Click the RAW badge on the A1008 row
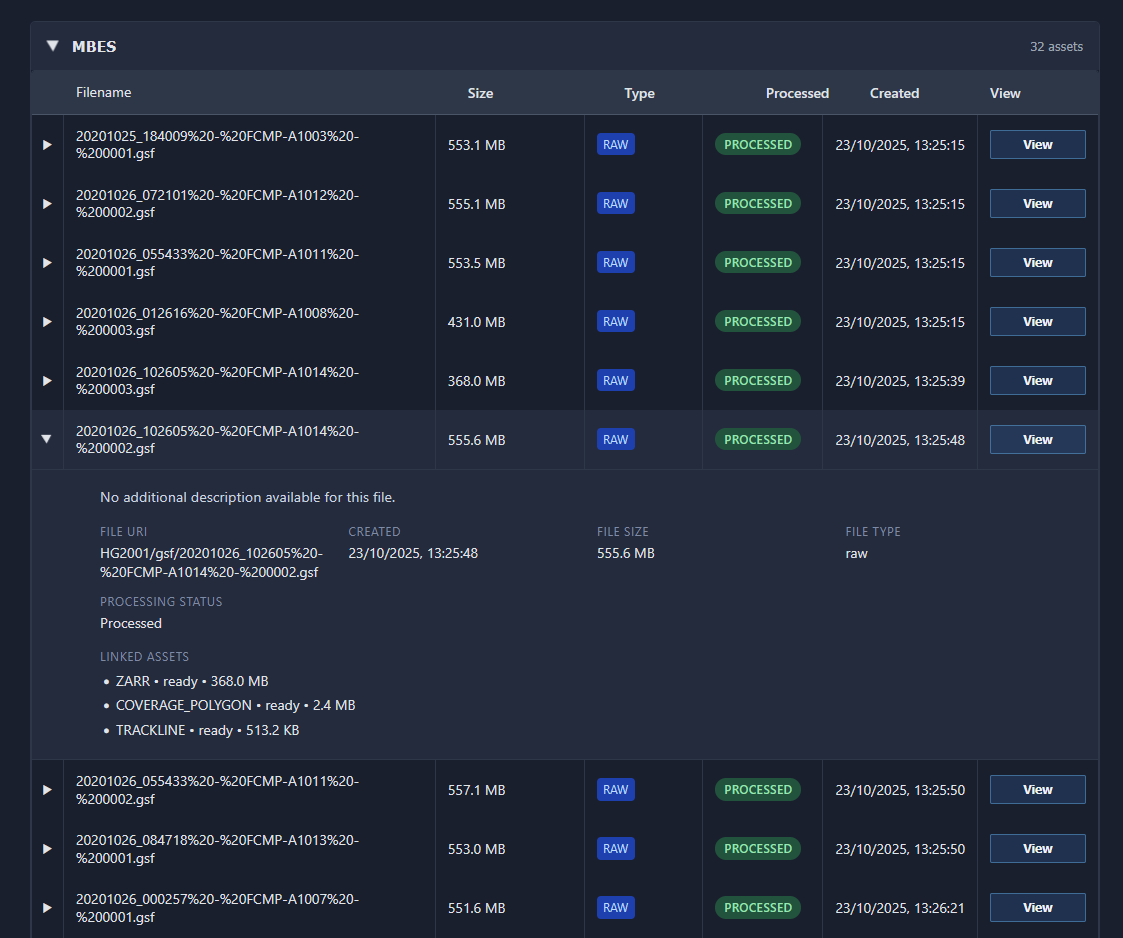Screen dimensions: 1123x938 point(615,321)
